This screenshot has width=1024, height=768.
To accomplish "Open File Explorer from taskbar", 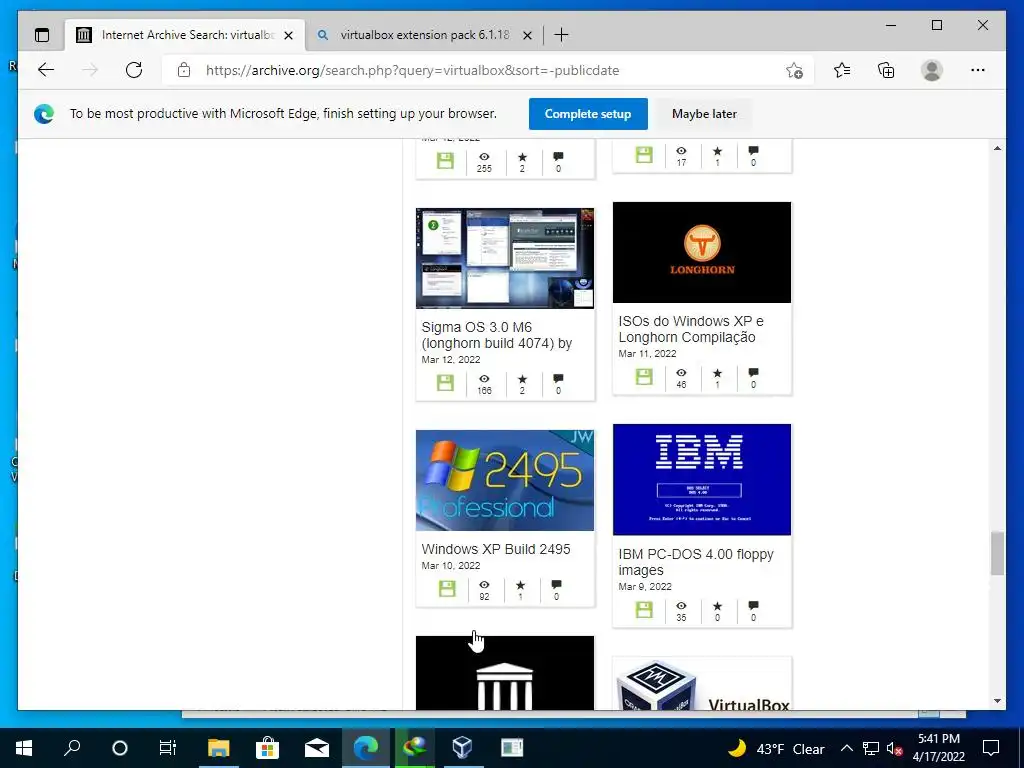I will tap(219, 748).
